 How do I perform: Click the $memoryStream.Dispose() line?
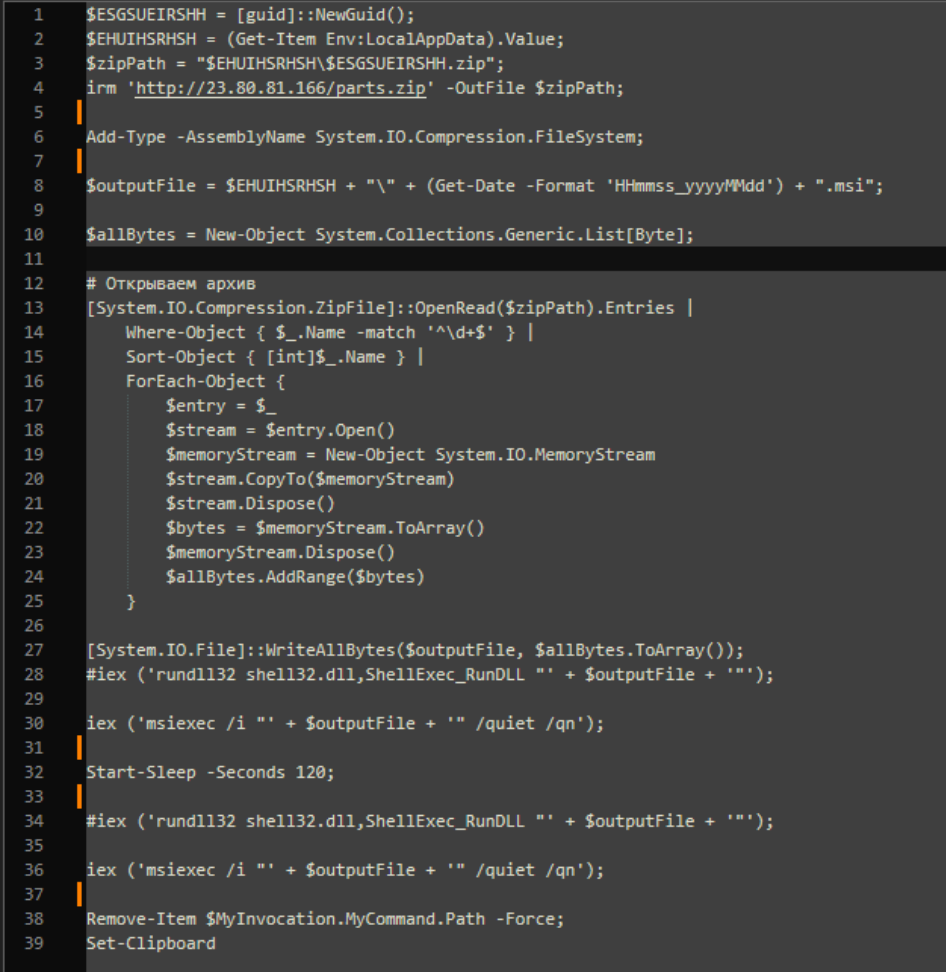pos(280,552)
